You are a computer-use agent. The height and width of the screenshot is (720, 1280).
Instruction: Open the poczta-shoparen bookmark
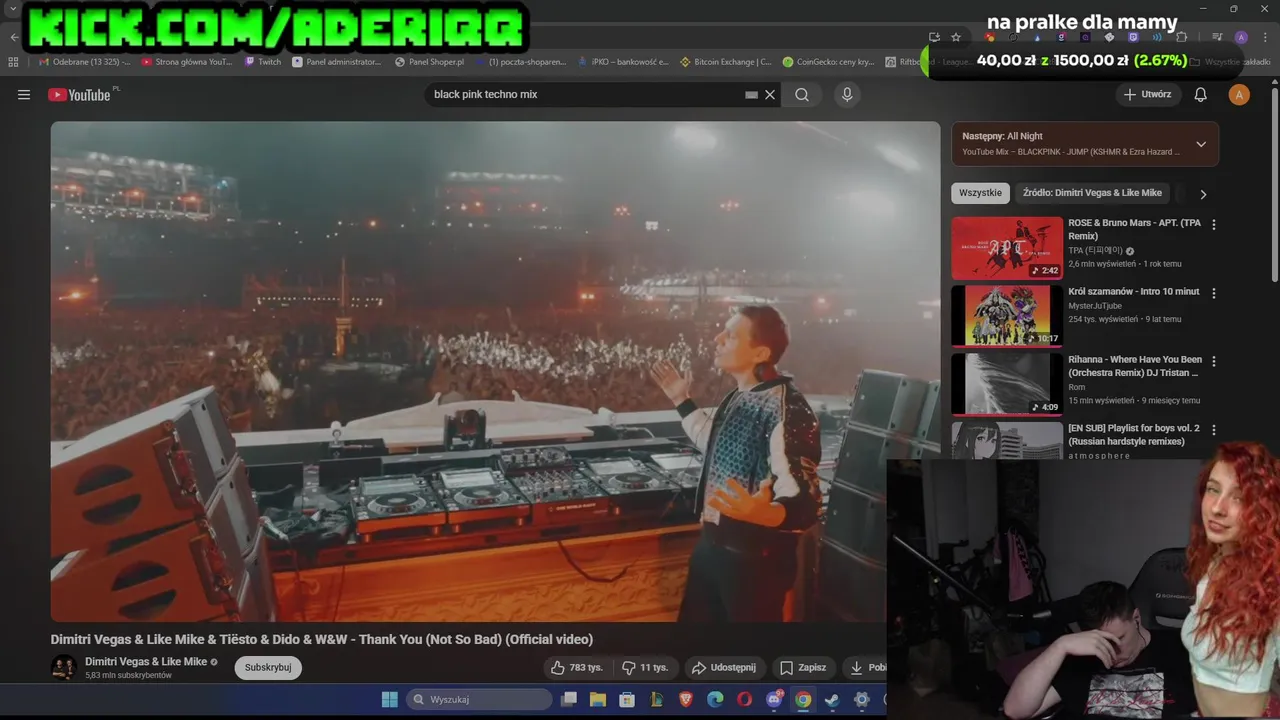coord(521,62)
